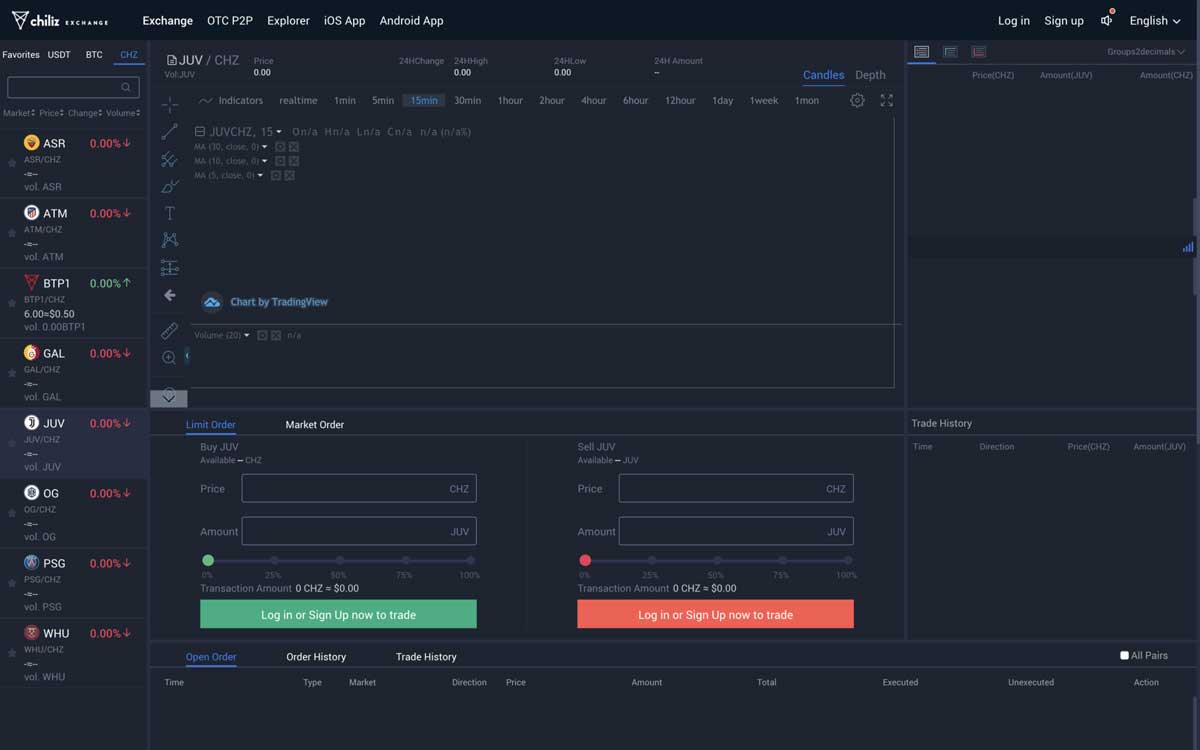Click the market search input box

pyautogui.click(x=73, y=88)
